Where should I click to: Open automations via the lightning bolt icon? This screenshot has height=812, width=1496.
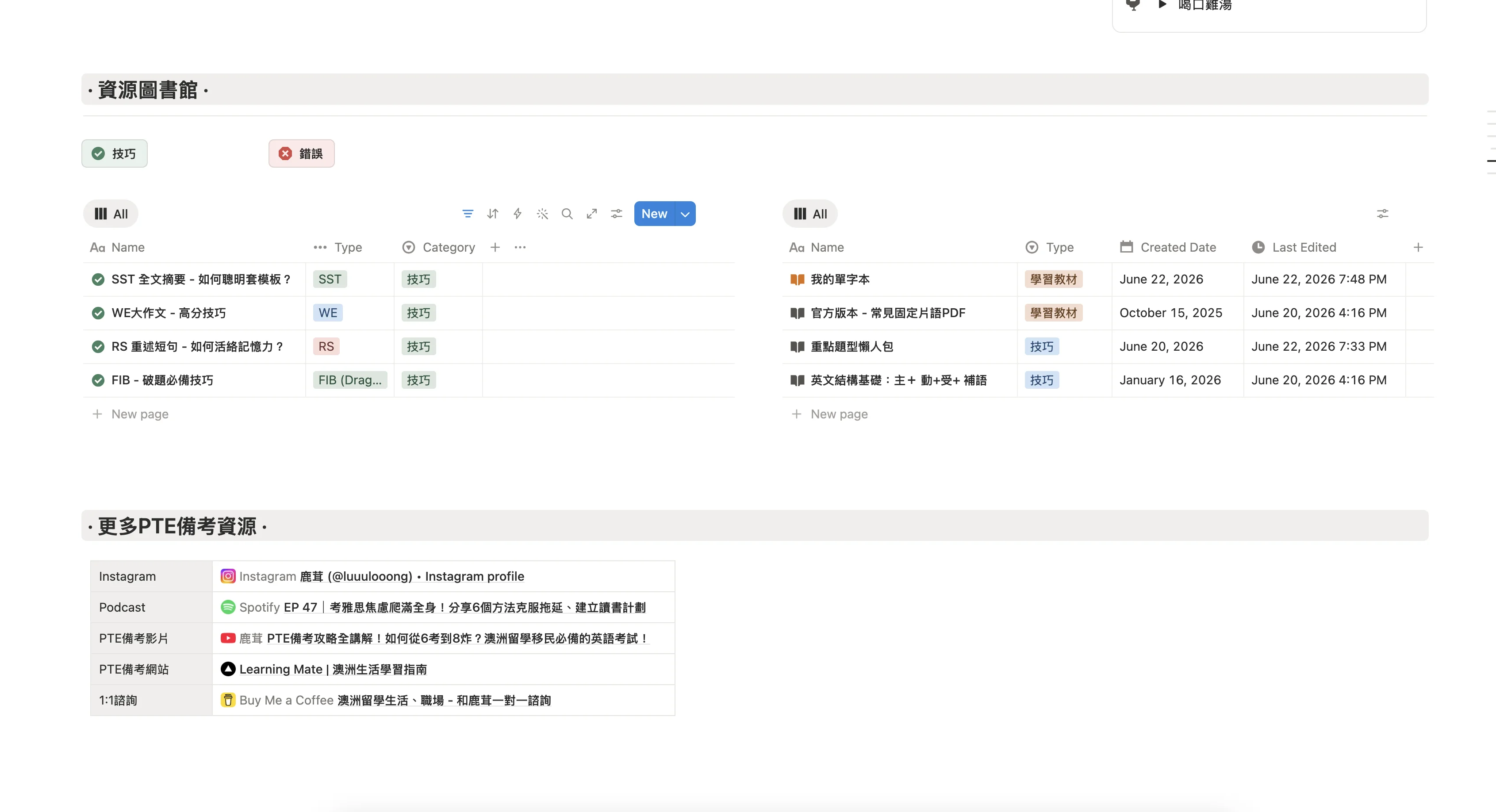[518, 214]
